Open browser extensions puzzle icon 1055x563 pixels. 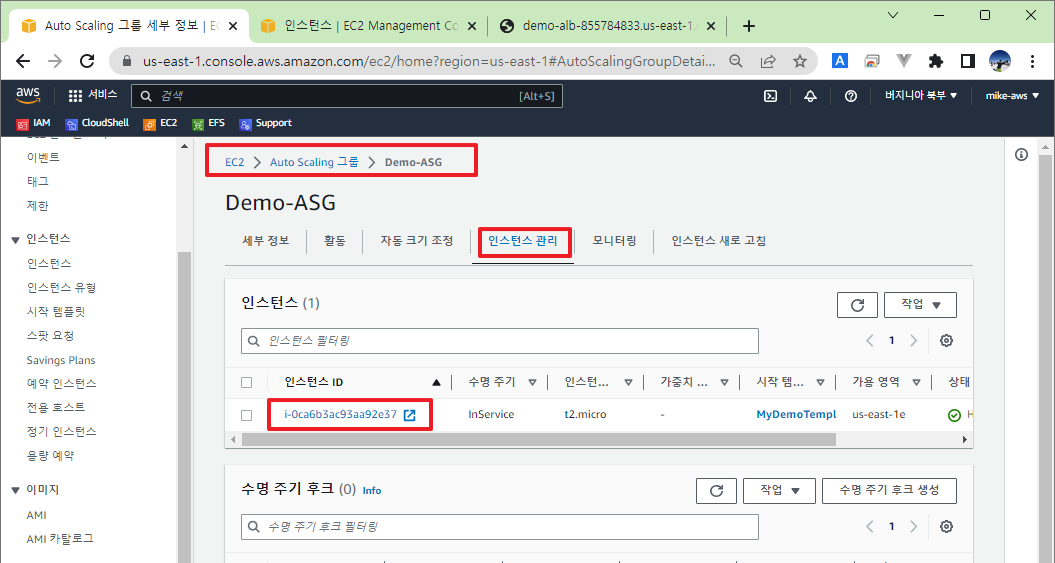(935, 61)
